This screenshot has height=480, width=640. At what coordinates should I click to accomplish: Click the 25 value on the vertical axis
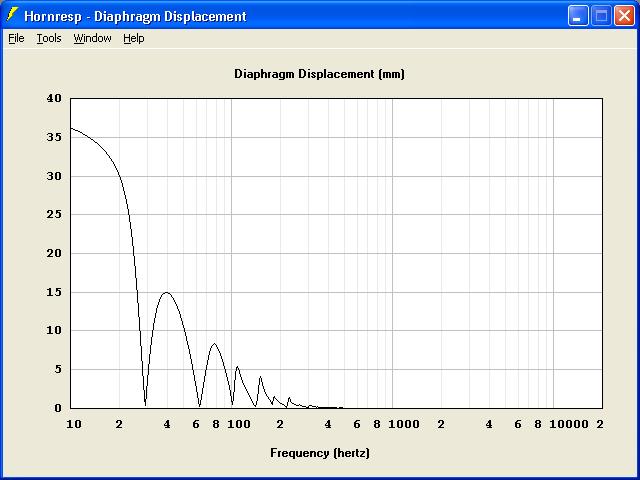(54, 214)
